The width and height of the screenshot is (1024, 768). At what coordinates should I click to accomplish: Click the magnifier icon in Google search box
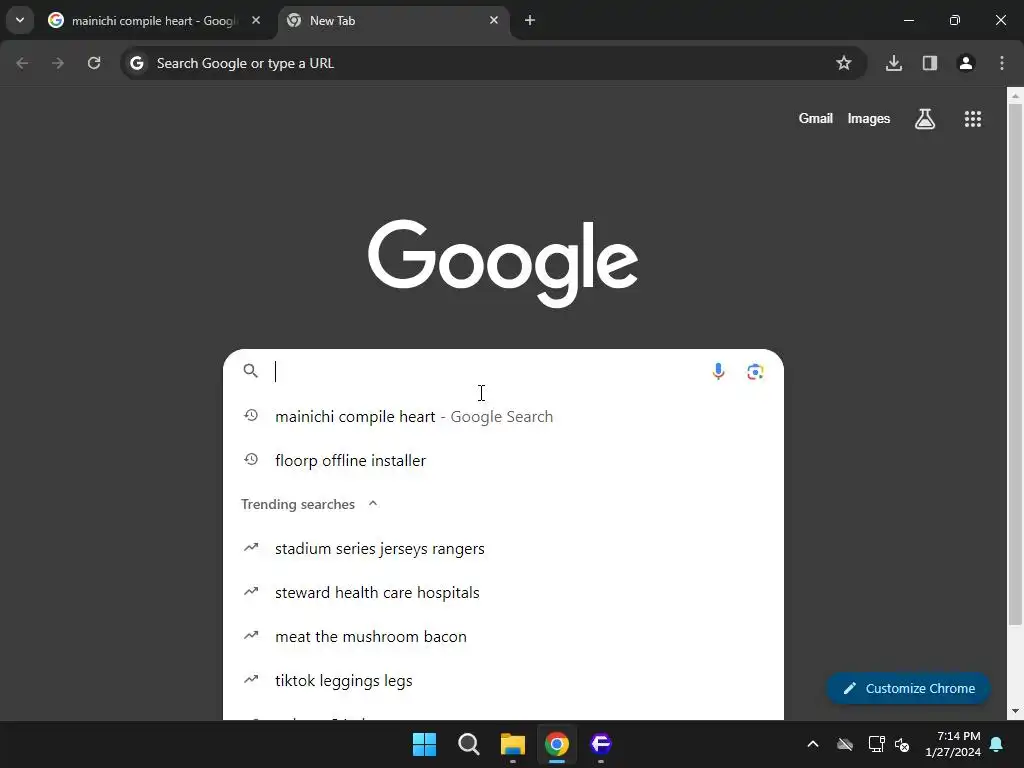point(251,371)
